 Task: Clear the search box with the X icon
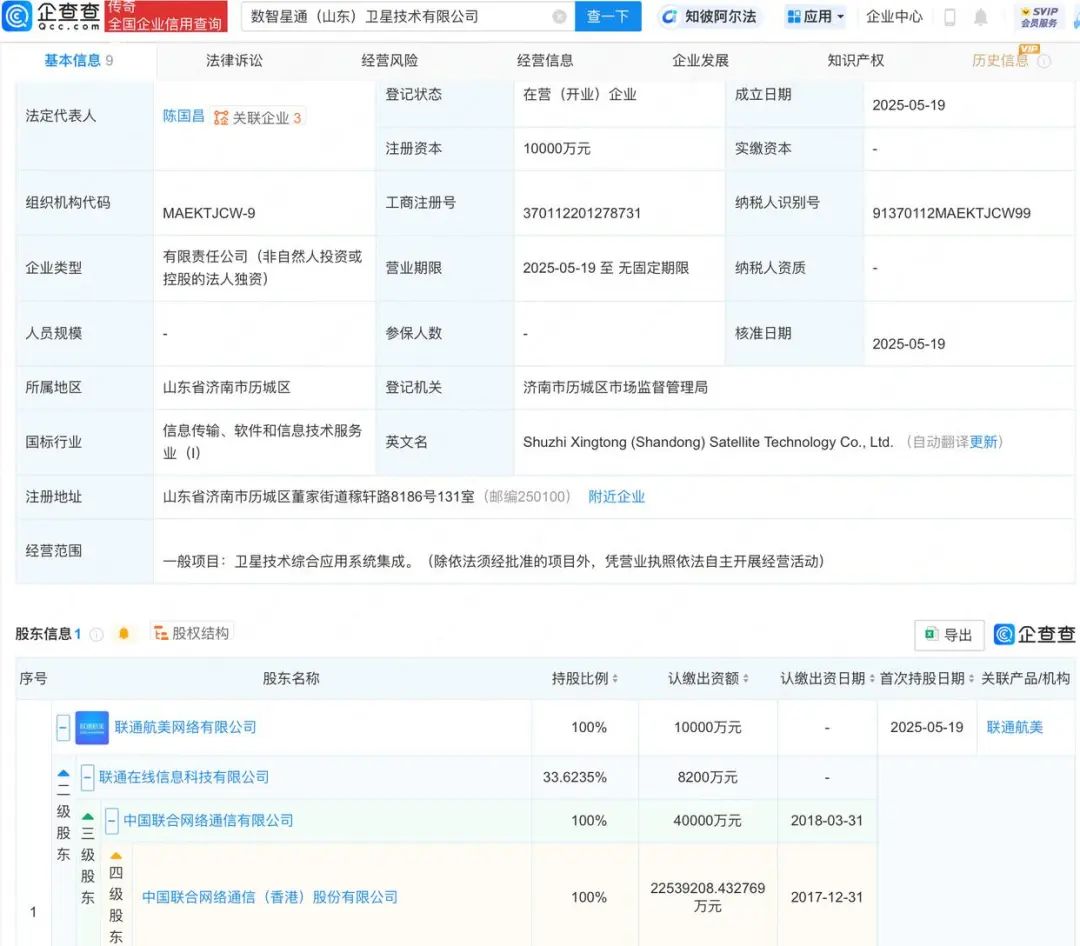pyautogui.click(x=560, y=17)
